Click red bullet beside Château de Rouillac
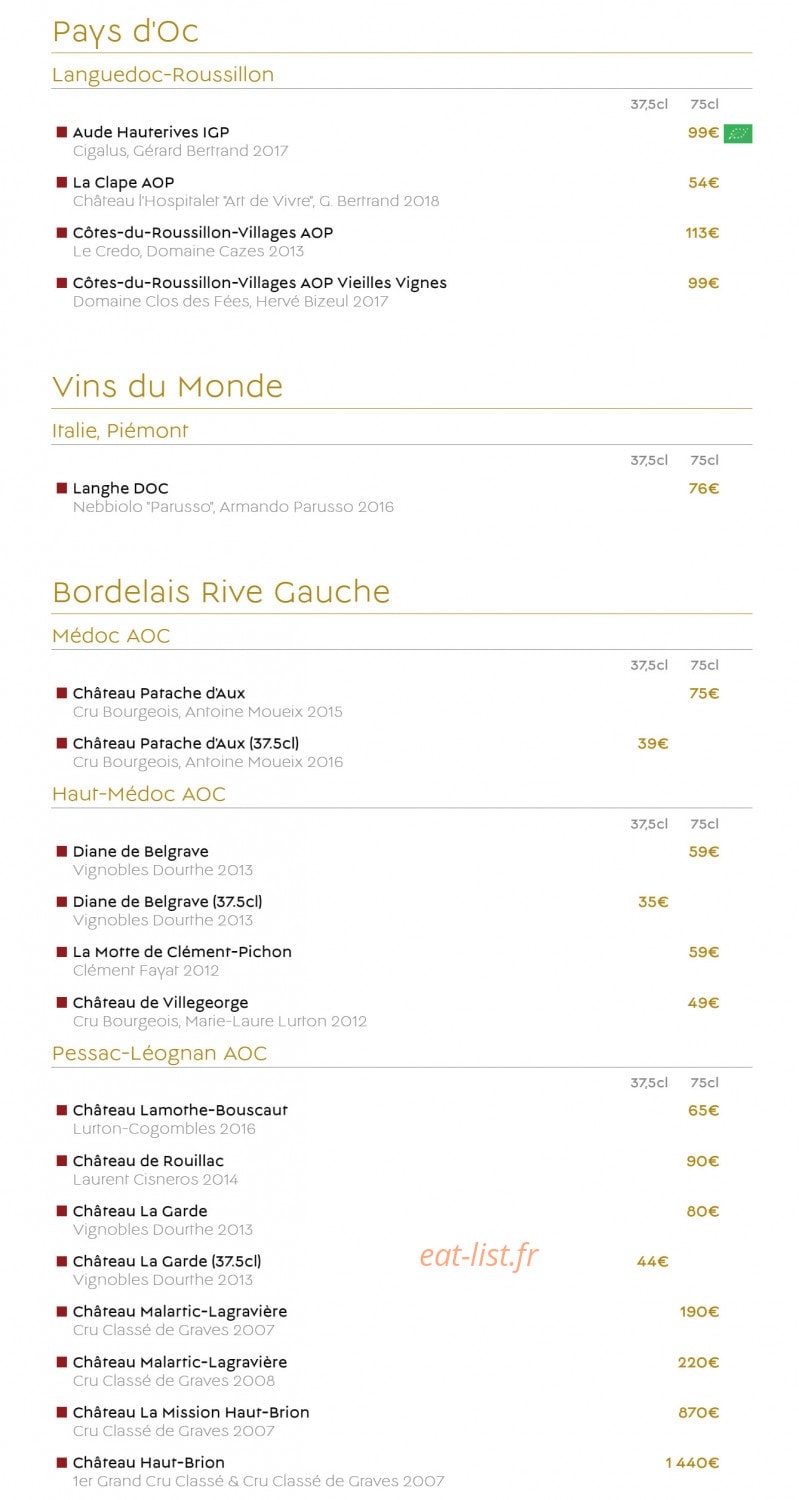 coord(61,1161)
